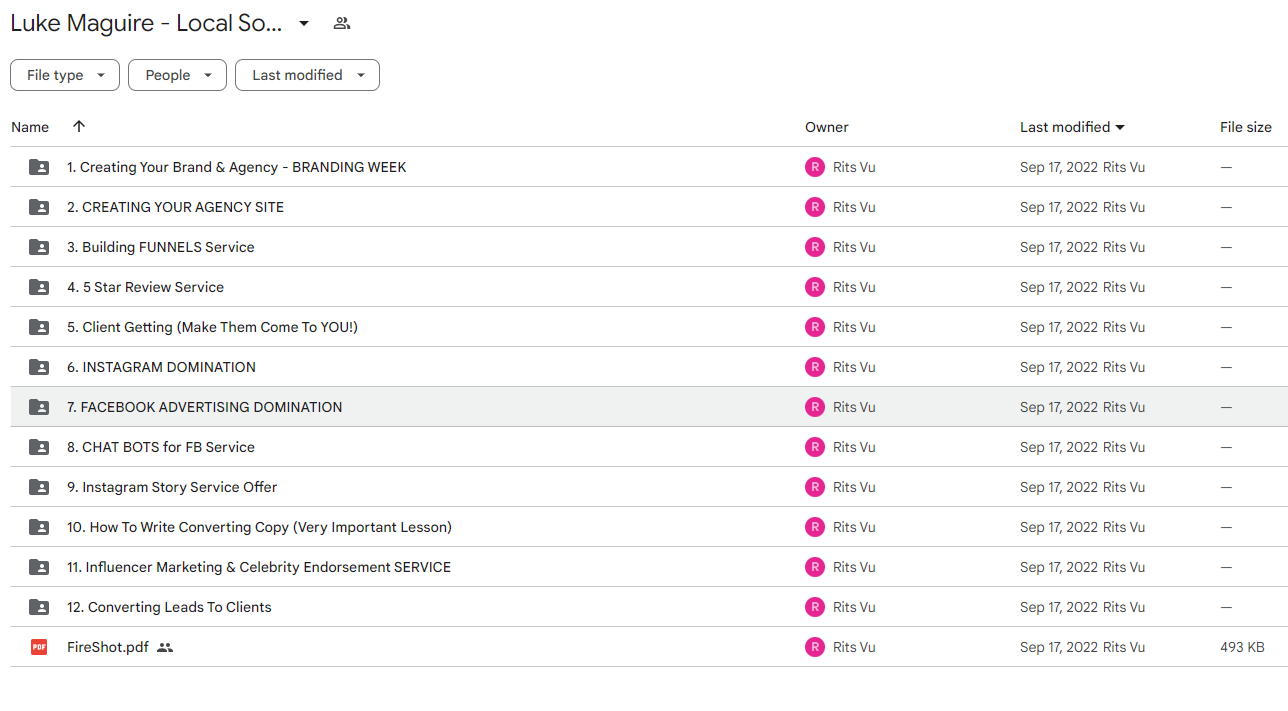The height and width of the screenshot is (711, 1288).
Task: Click owner avatar in Branding Week row
Action: coord(815,167)
